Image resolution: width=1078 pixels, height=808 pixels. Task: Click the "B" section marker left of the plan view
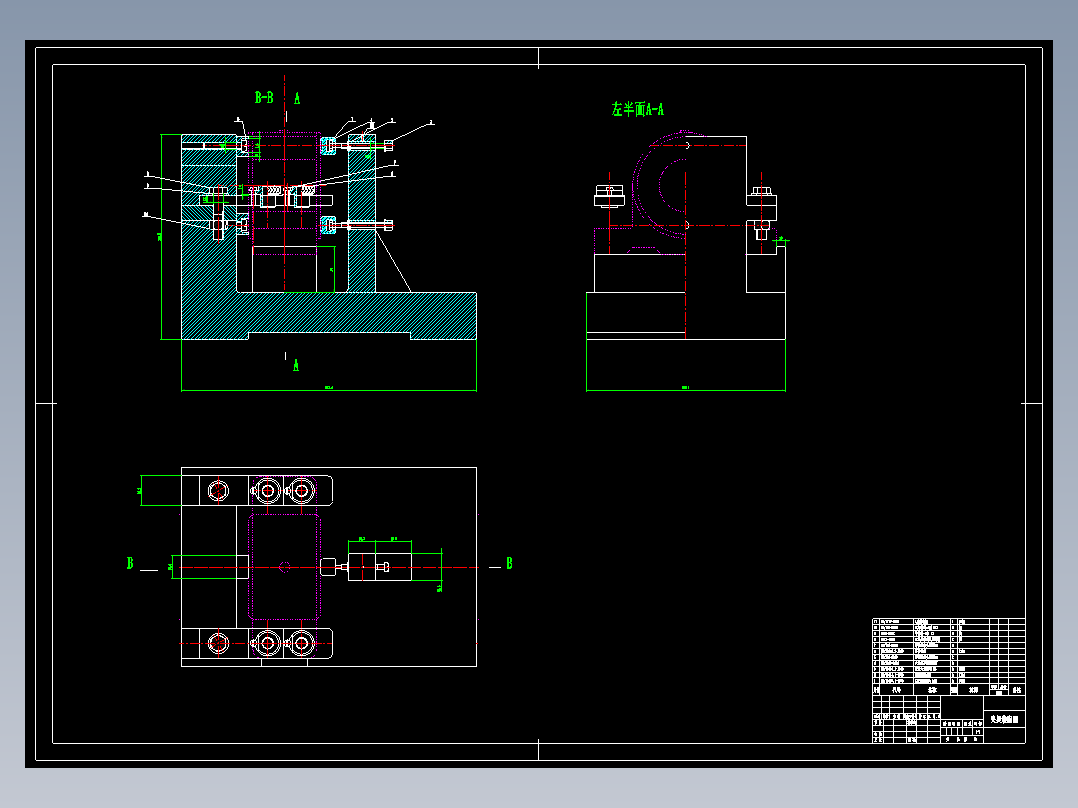(x=130, y=563)
